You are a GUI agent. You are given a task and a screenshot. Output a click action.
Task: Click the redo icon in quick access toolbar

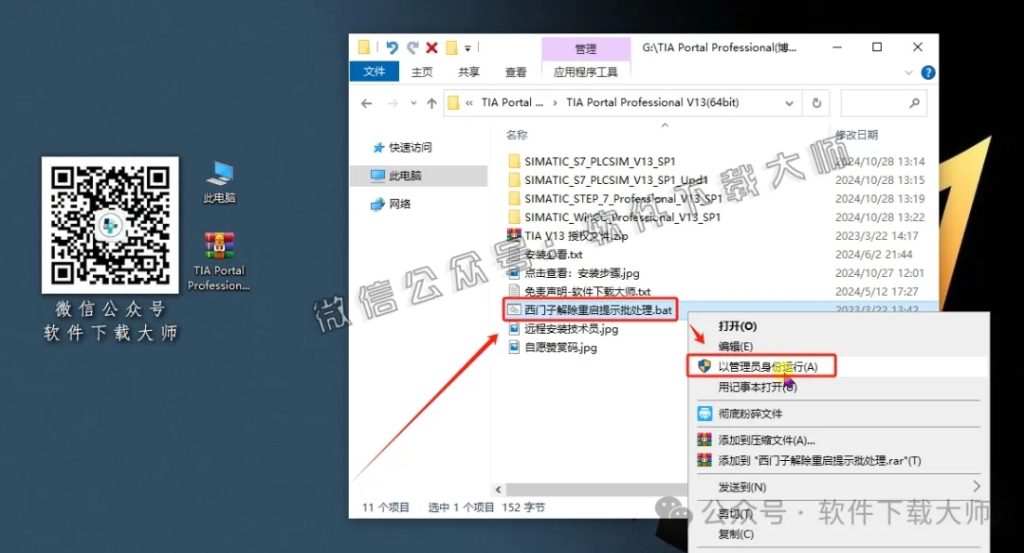tap(412, 47)
